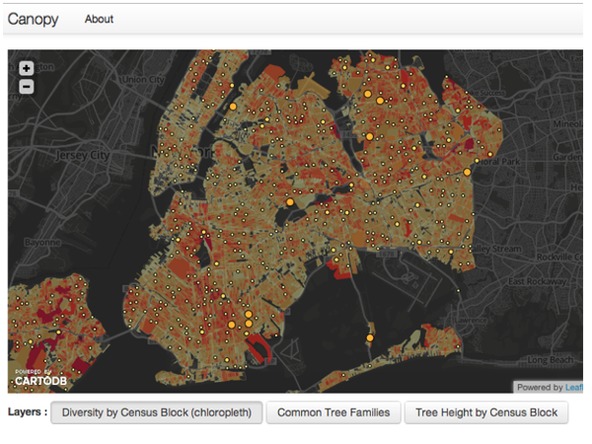The image size is (592, 444).
Task: Open the Leaflet attribution link
Action: coord(574,387)
